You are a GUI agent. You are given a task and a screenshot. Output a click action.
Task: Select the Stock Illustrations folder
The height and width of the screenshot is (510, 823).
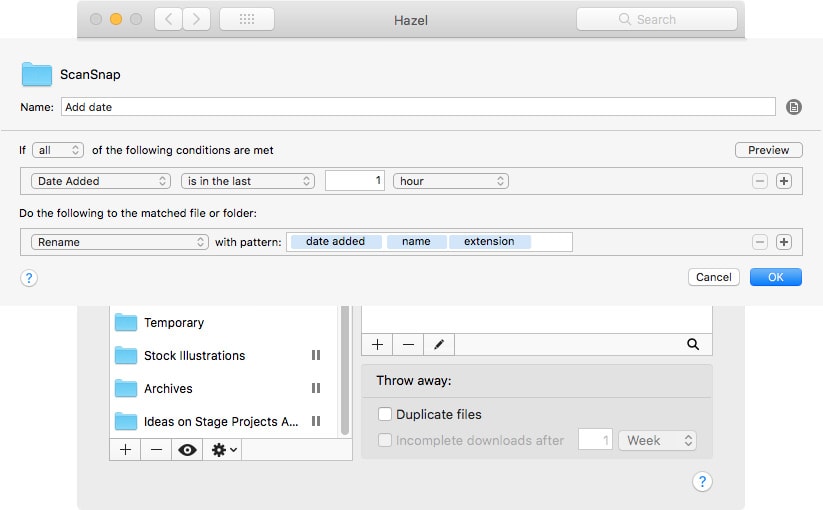[225, 356]
